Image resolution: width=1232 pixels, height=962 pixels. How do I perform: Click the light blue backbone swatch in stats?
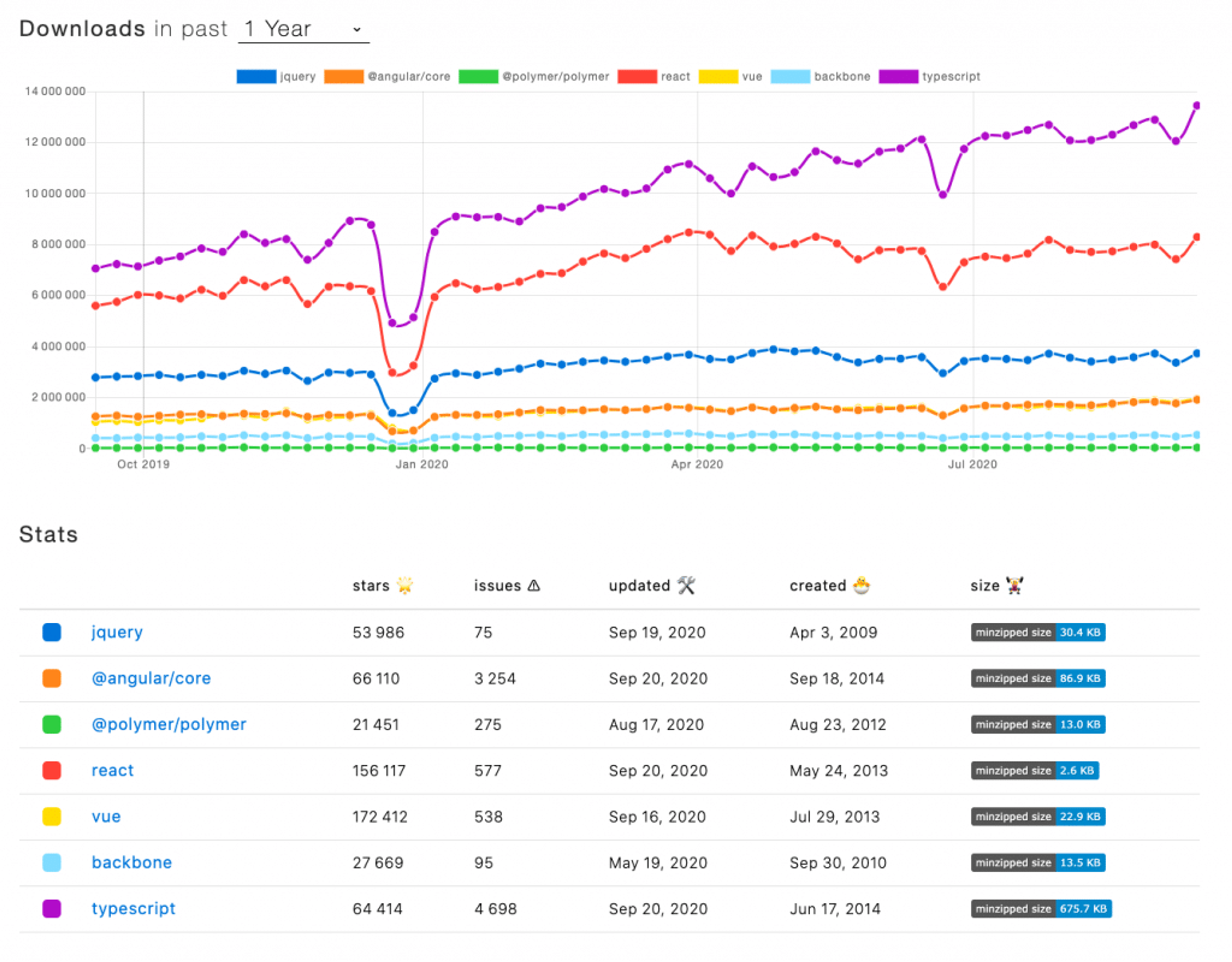(52, 863)
